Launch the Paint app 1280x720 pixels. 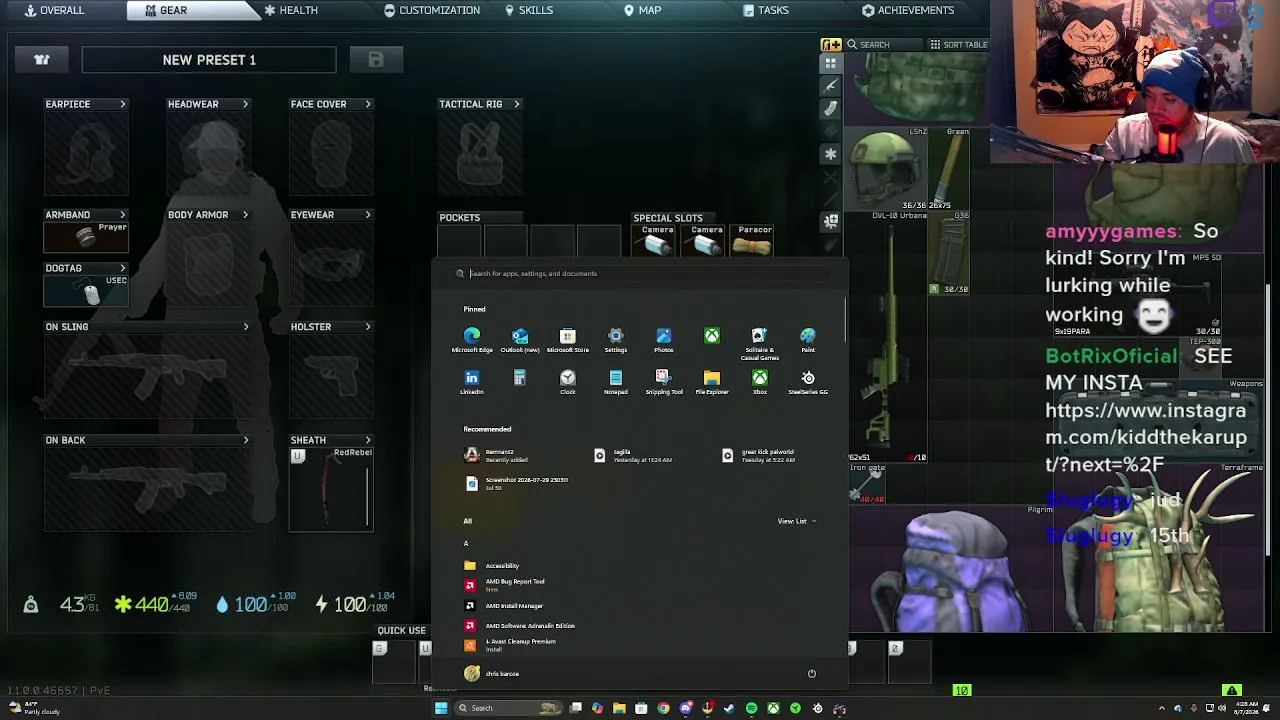click(808, 340)
